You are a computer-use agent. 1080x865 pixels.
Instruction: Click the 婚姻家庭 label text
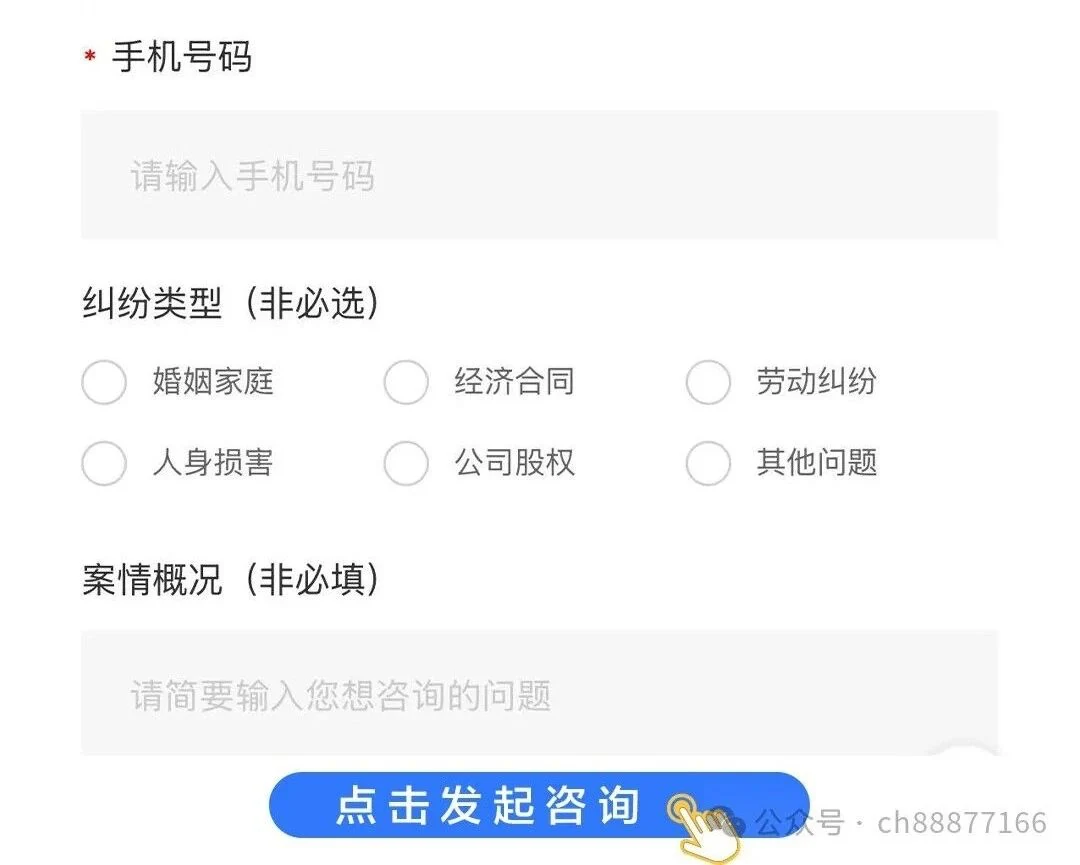[213, 382]
